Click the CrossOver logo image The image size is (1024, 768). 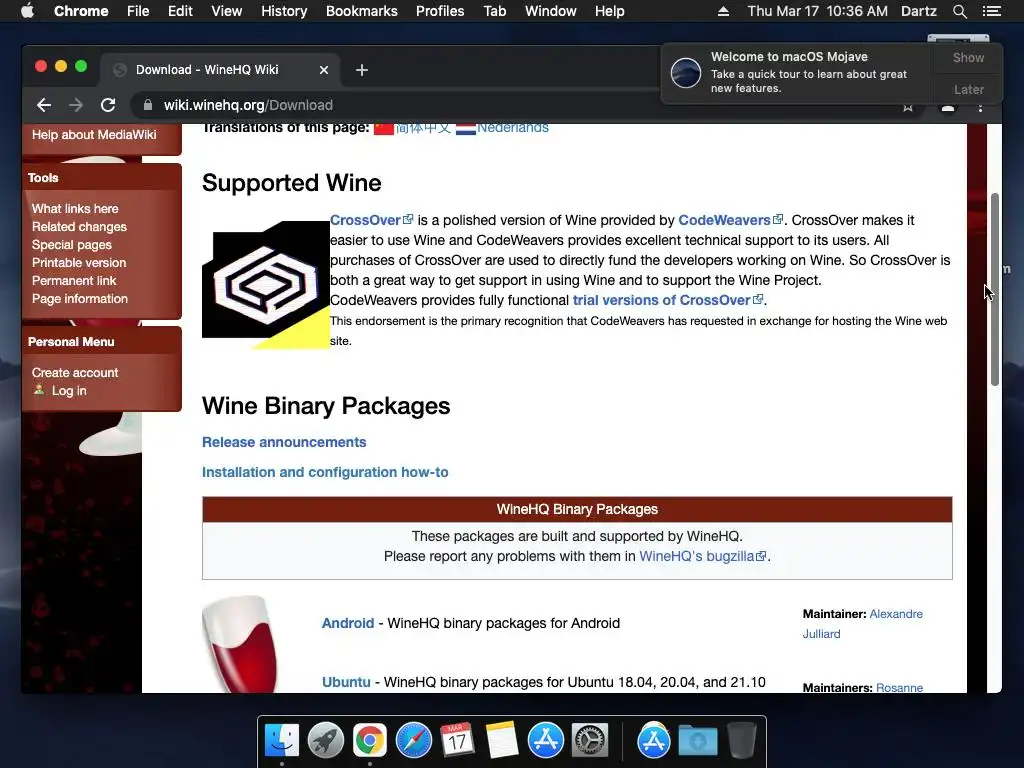(266, 285)
